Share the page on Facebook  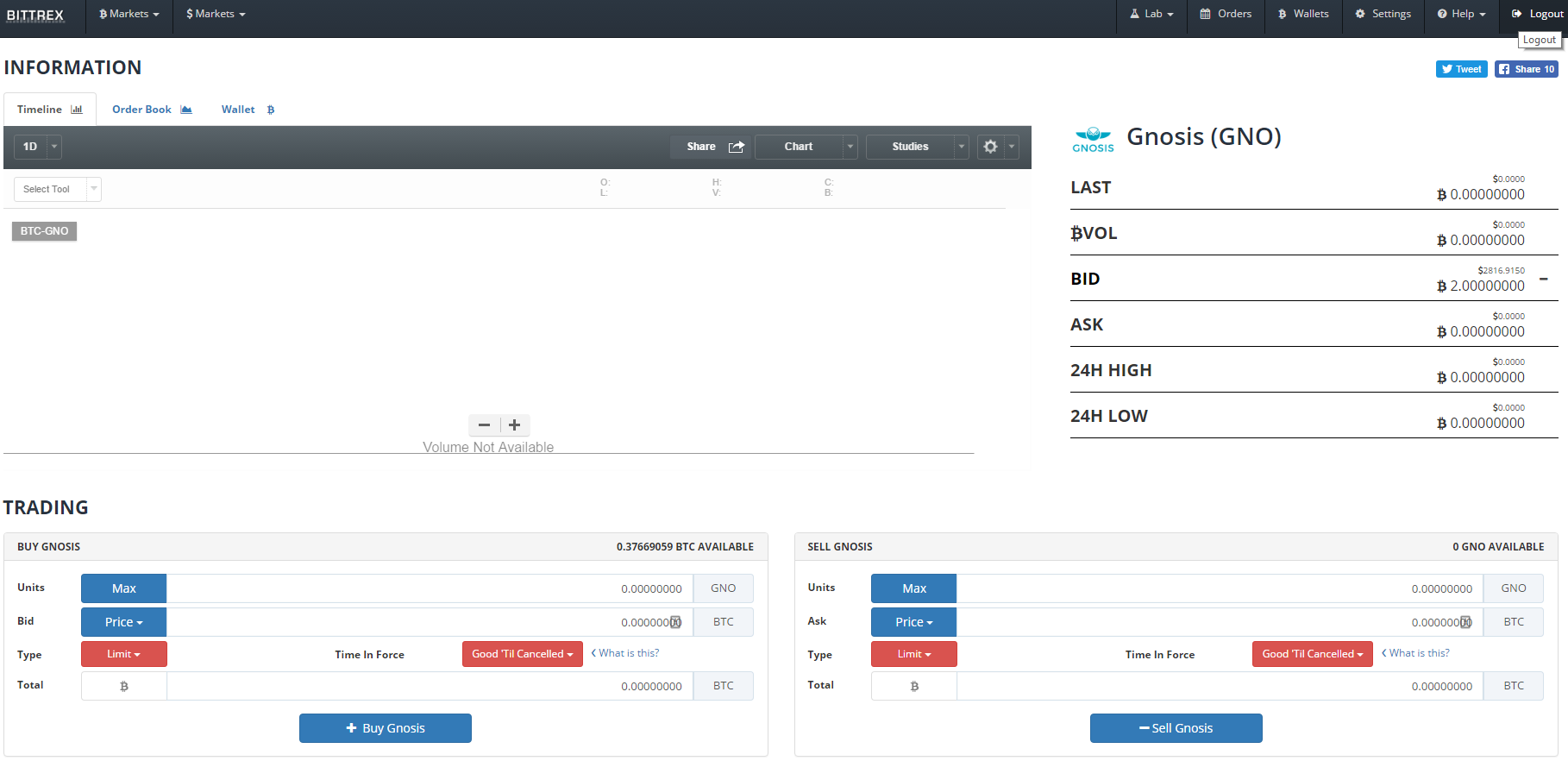click(1527, 69)
